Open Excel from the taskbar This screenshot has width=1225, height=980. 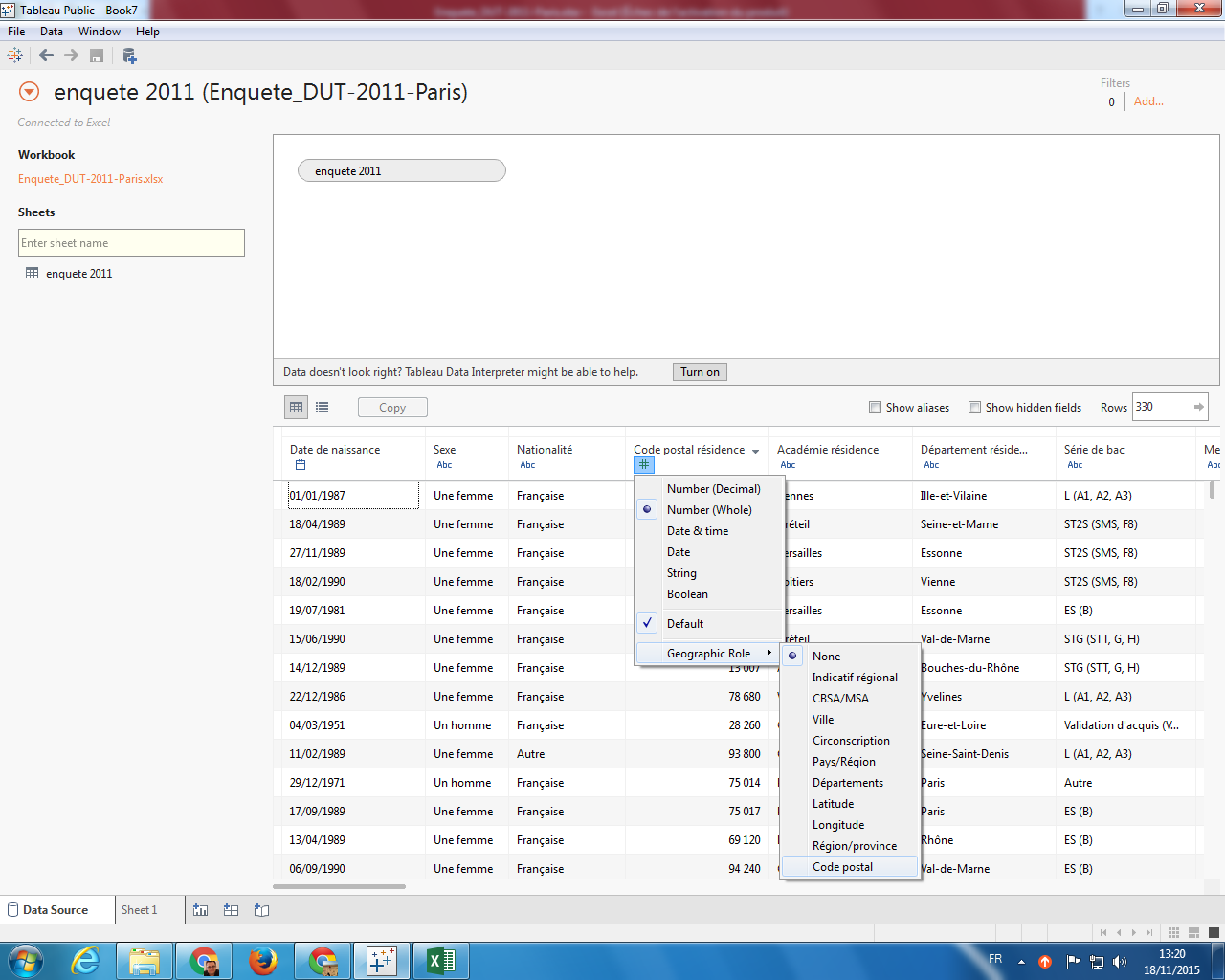coord(441,961)
